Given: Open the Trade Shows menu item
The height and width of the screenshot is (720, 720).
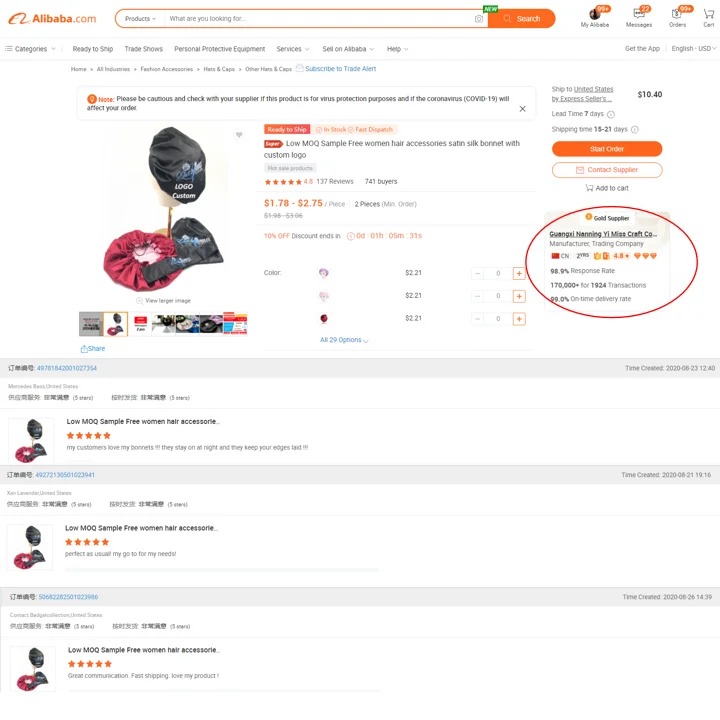Looking at the screenshot, I should [x=144, y=49].
